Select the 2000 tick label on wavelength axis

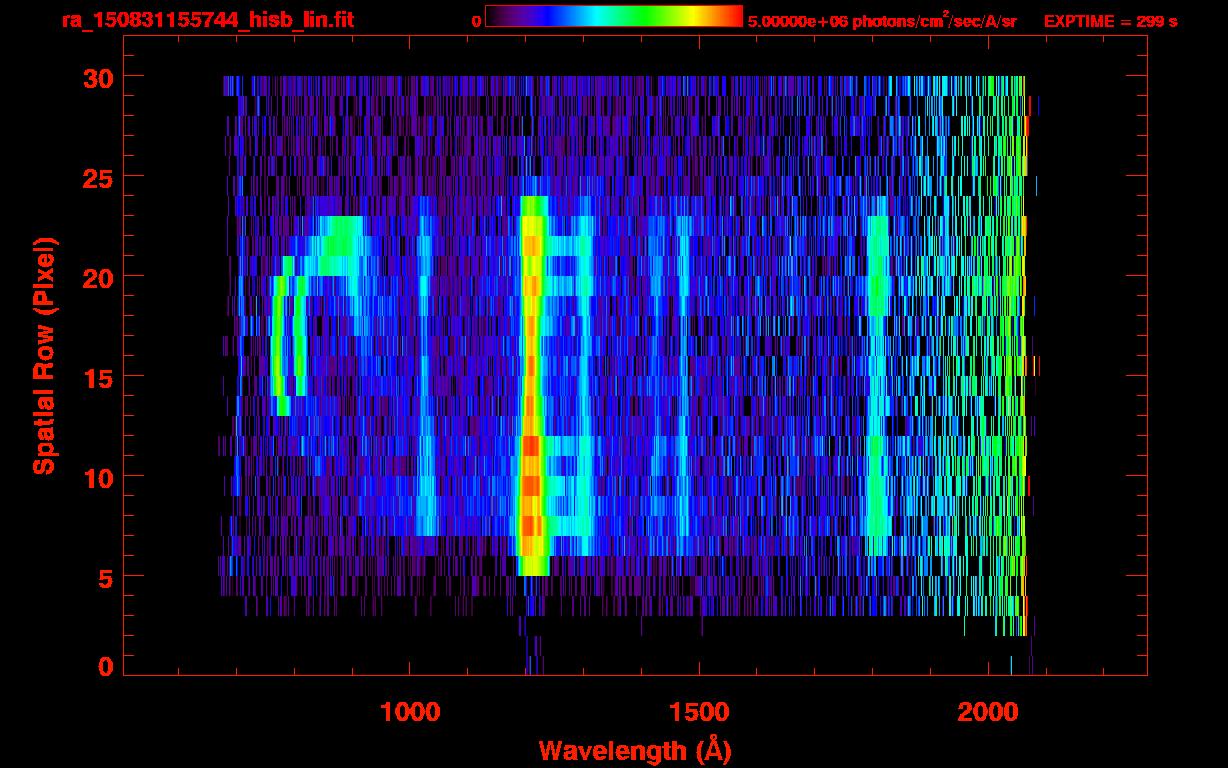pyautogui.click(x=989, y=712)
